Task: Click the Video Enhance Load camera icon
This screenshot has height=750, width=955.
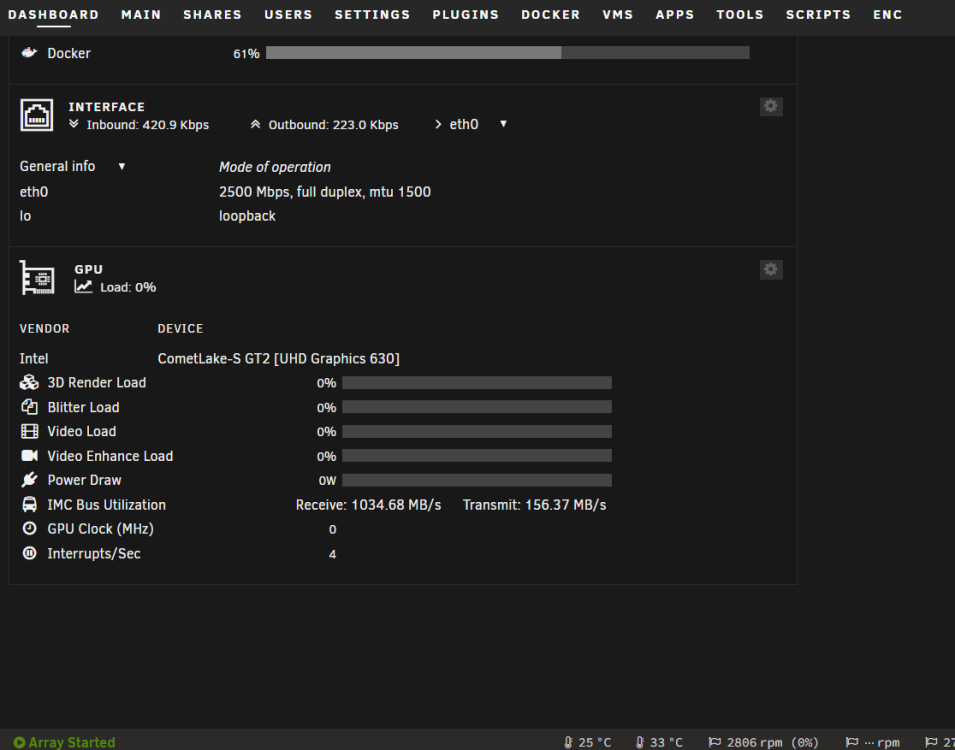Action: 29,456
